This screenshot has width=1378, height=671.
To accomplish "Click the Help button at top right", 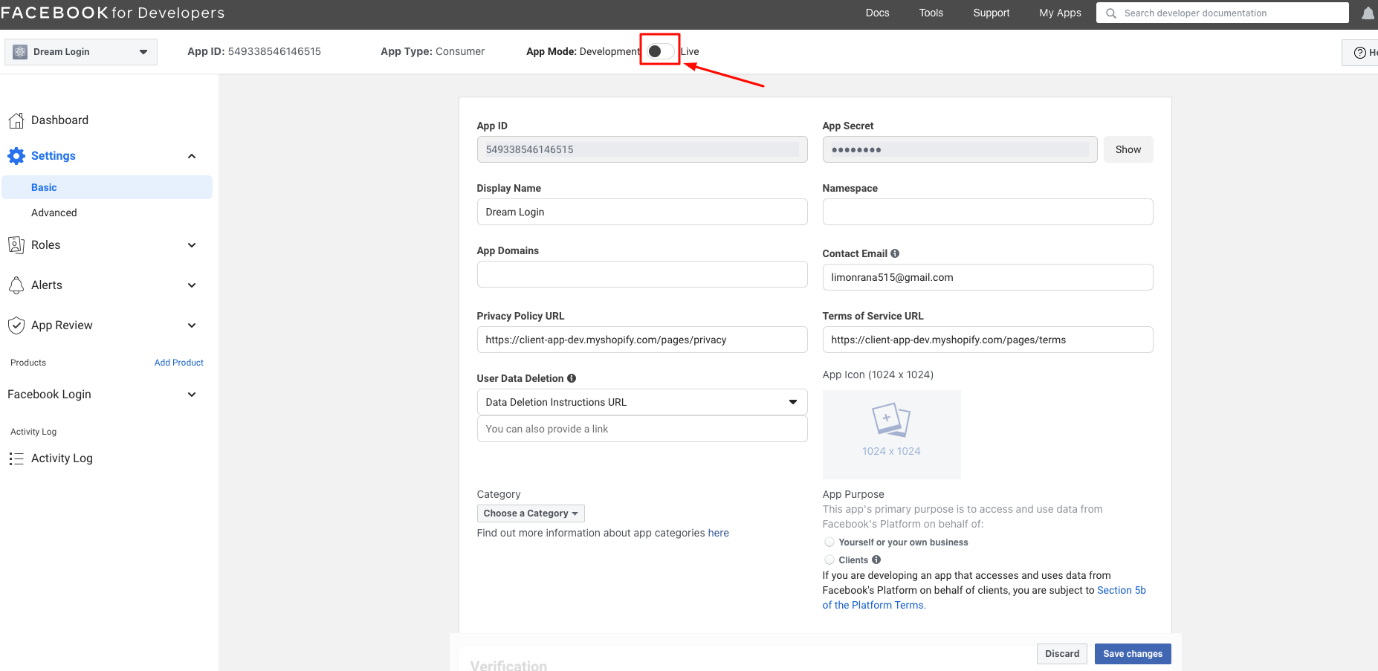I will click(1360, 52).
